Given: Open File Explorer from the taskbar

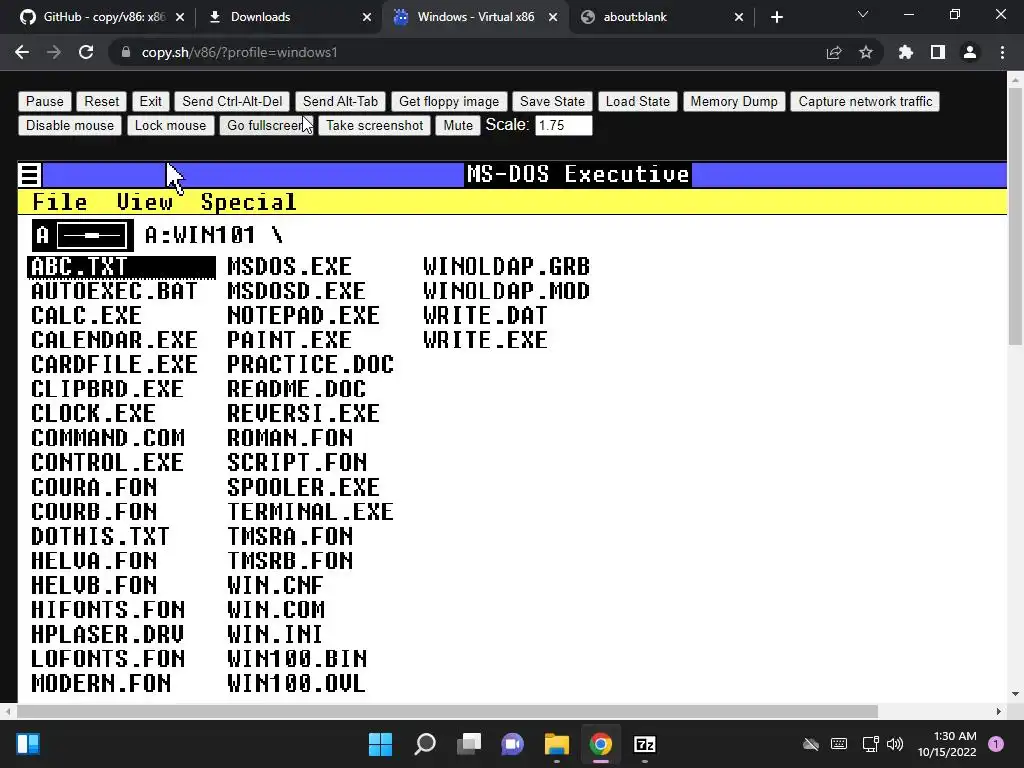Looking at the screenshot, I should coord(557,744).
